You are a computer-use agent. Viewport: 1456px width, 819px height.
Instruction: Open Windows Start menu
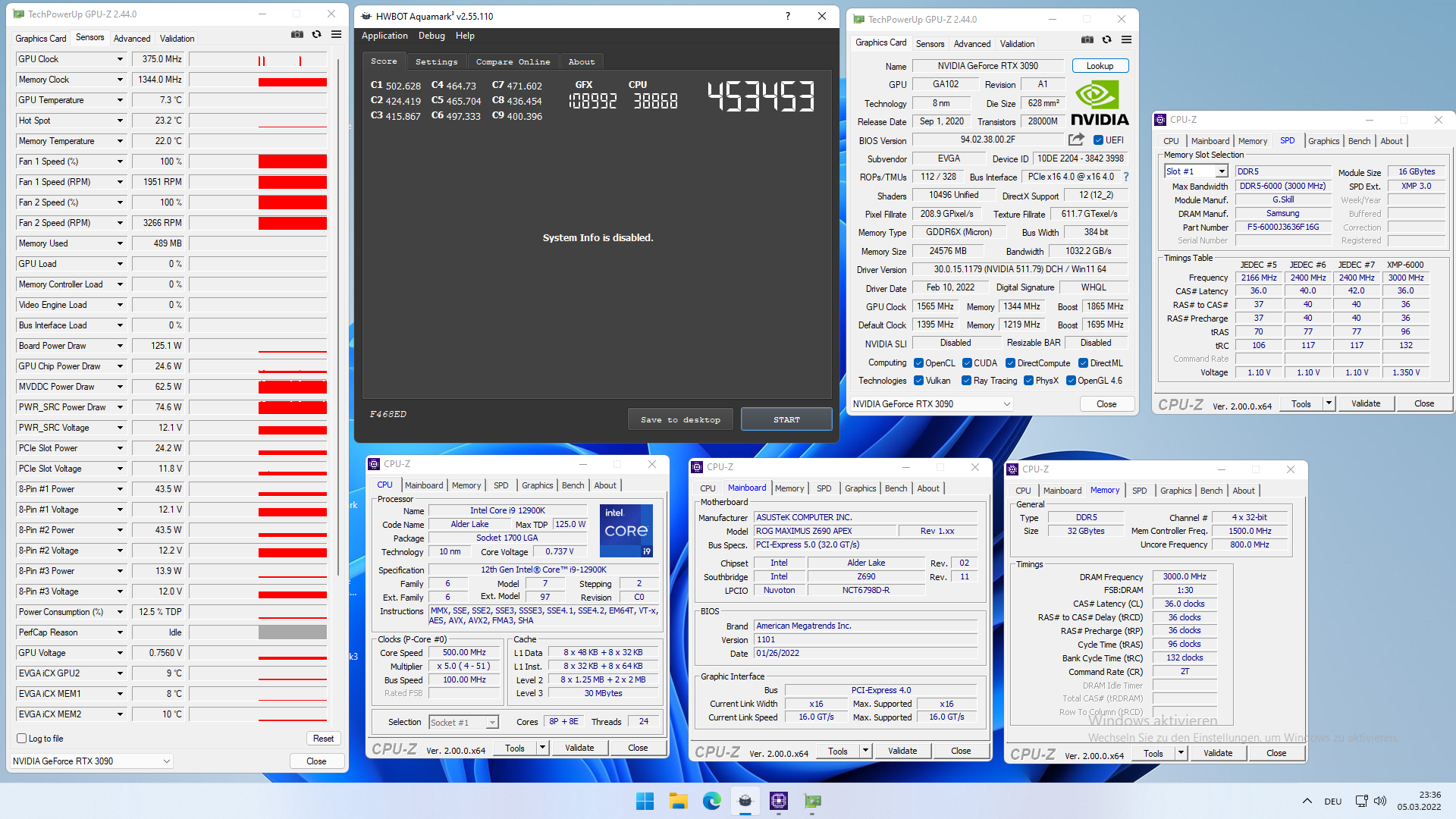tap(645, 801)
